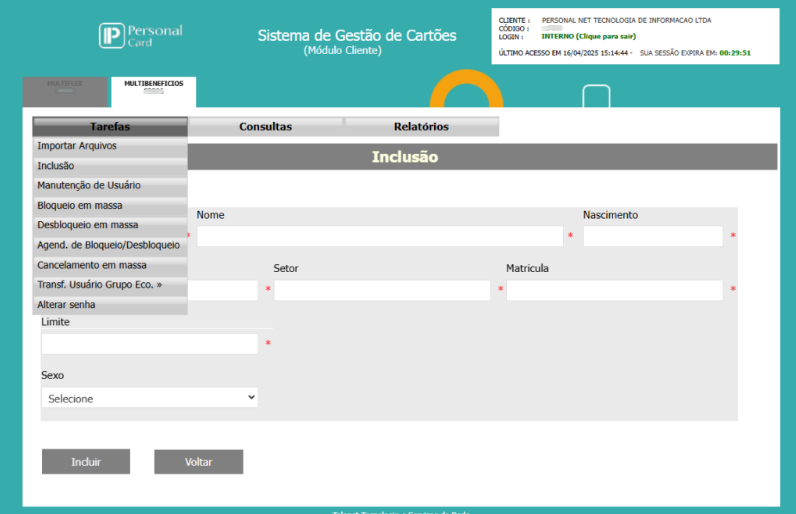The height and width of the screenshot is (514, 796).
Task: Click the Incluir button
Action: pyautogui.click(x=86, y=462)
